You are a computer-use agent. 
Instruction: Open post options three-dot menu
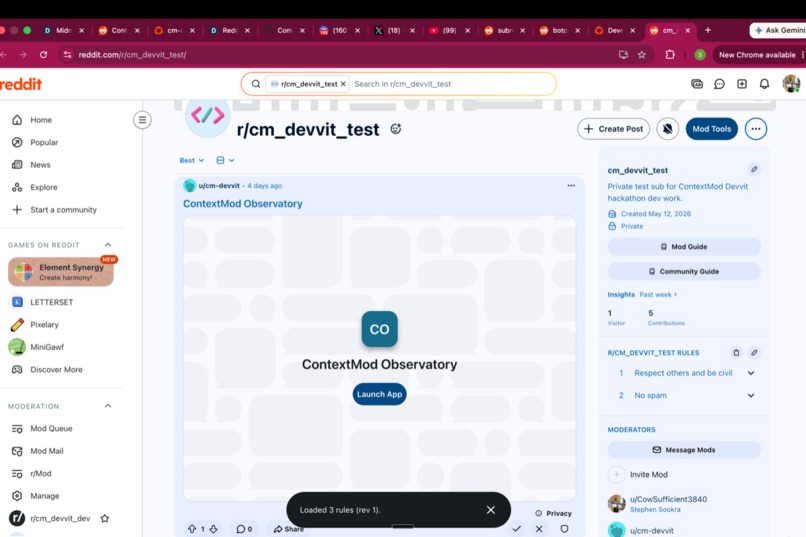click(x=571, y=186)
